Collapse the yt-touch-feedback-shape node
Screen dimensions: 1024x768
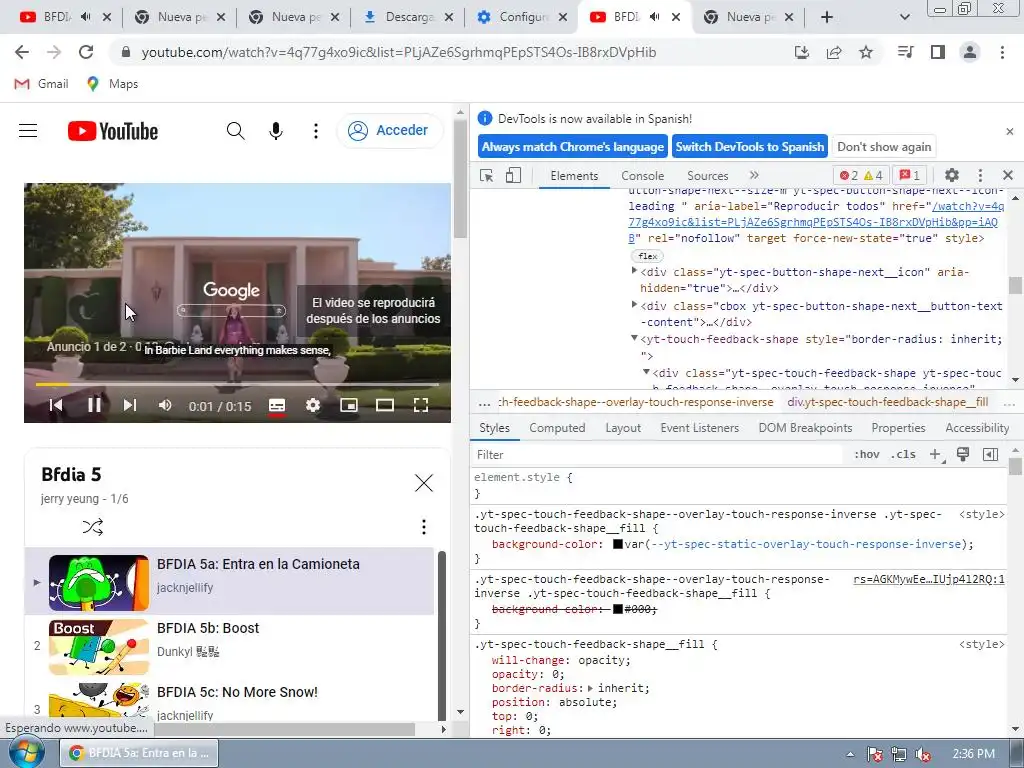coord(634,338)
